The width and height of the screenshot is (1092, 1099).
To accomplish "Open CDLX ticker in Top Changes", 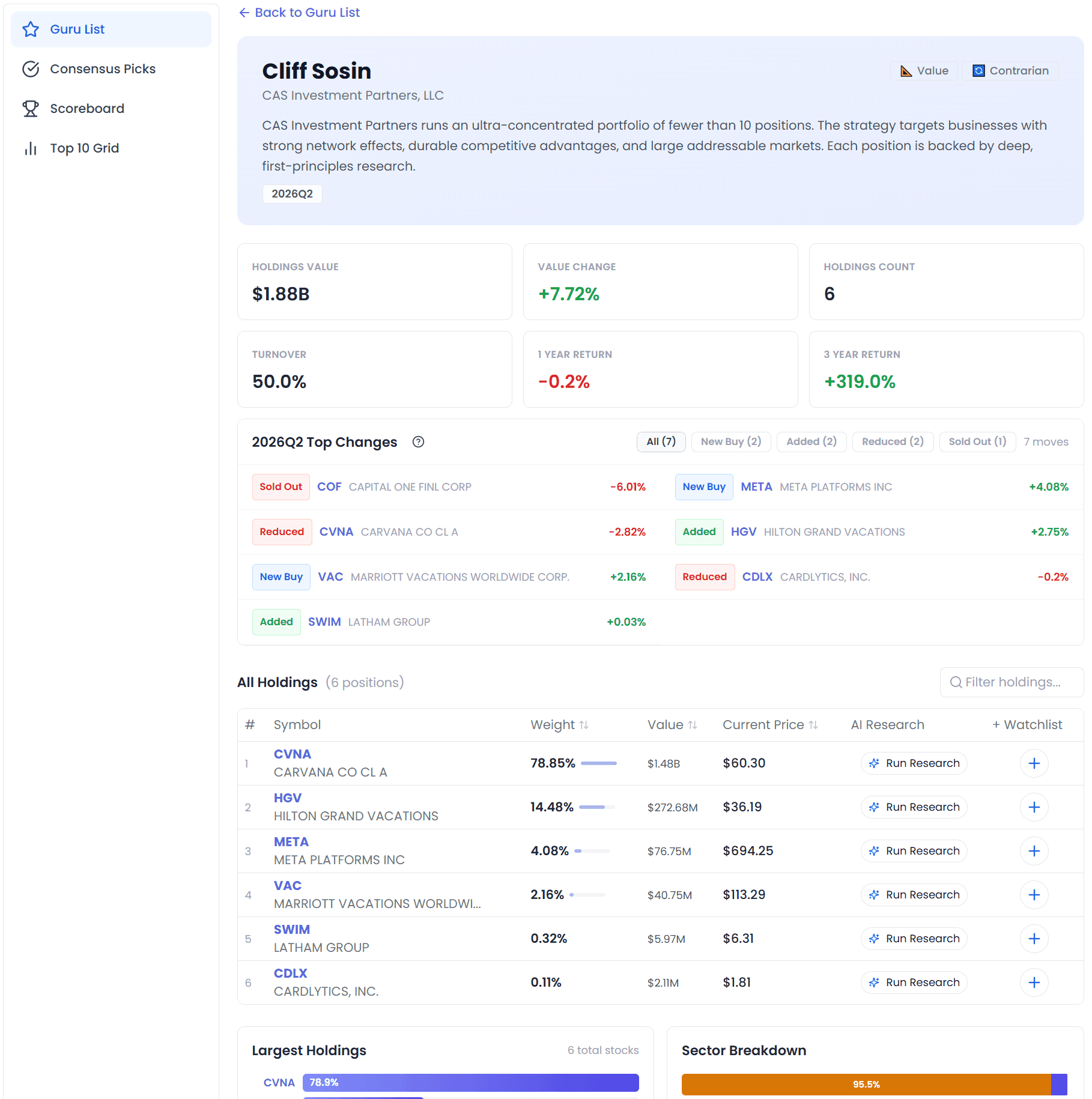I will (x=757, y=577).
